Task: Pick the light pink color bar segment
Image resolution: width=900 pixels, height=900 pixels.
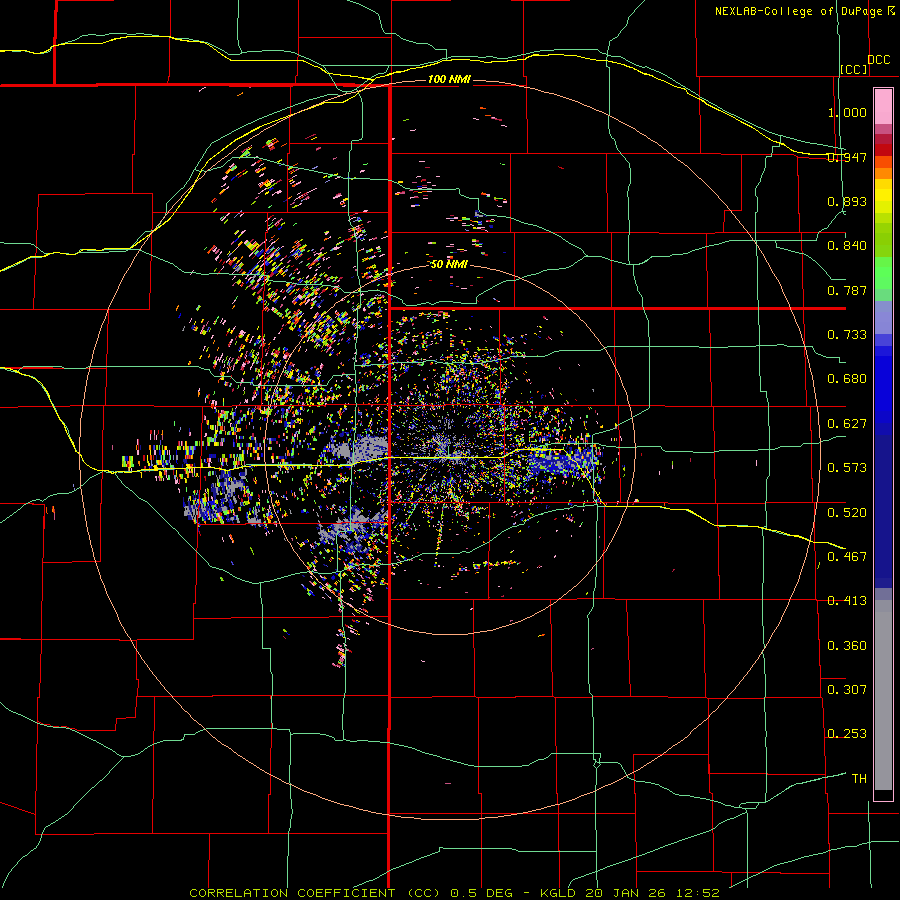Action: (x=883, y=107)
